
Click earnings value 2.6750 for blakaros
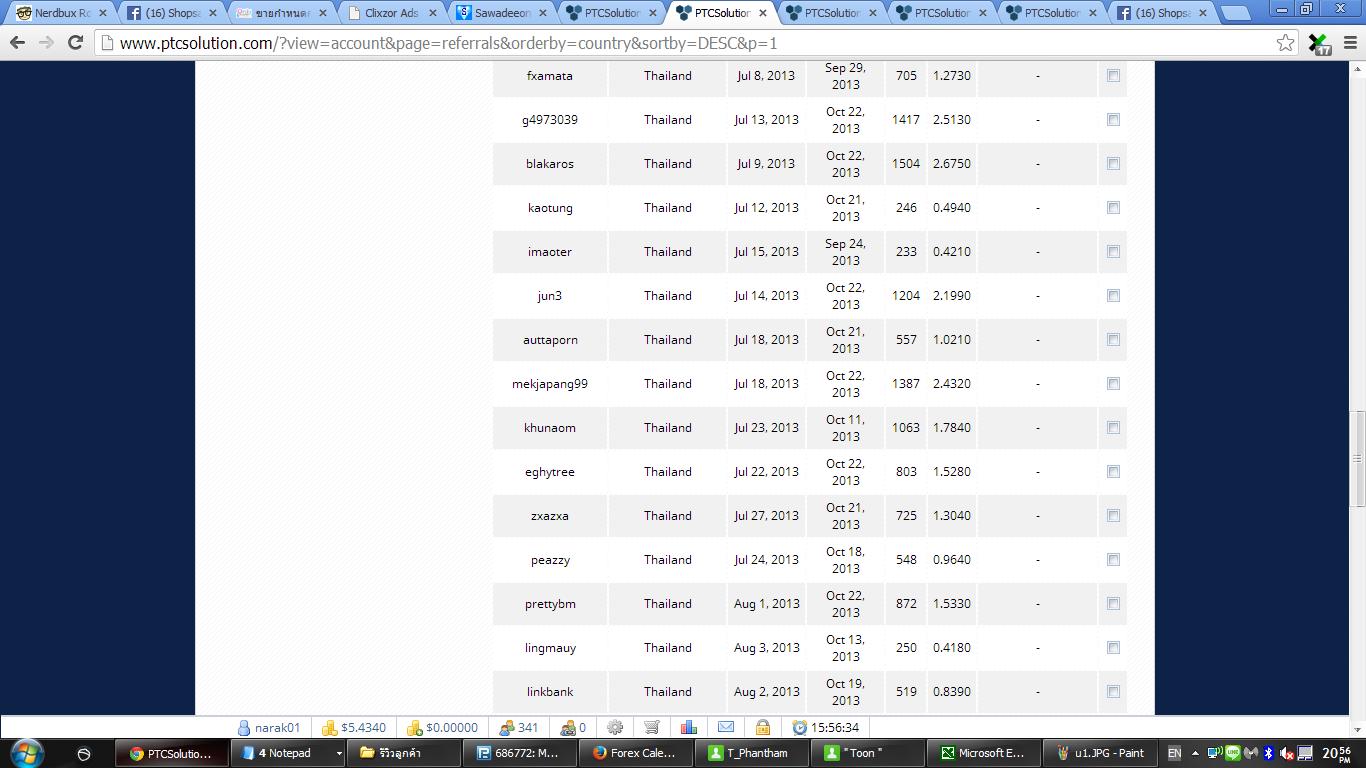[x=951, y=164]
